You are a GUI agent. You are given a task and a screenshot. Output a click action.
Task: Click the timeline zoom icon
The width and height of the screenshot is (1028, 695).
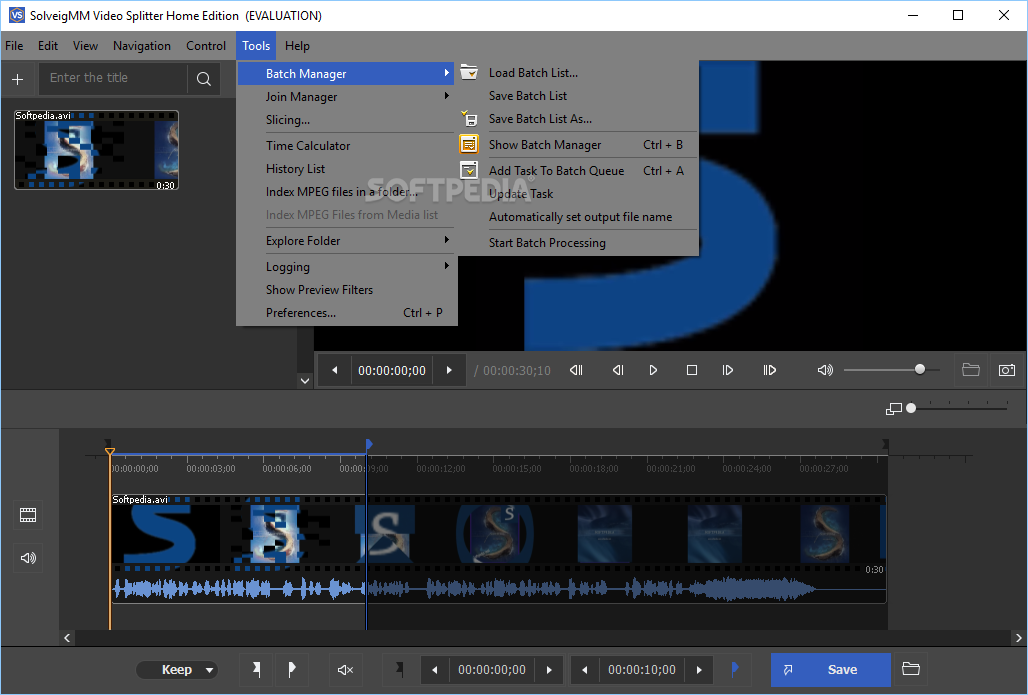894,408
